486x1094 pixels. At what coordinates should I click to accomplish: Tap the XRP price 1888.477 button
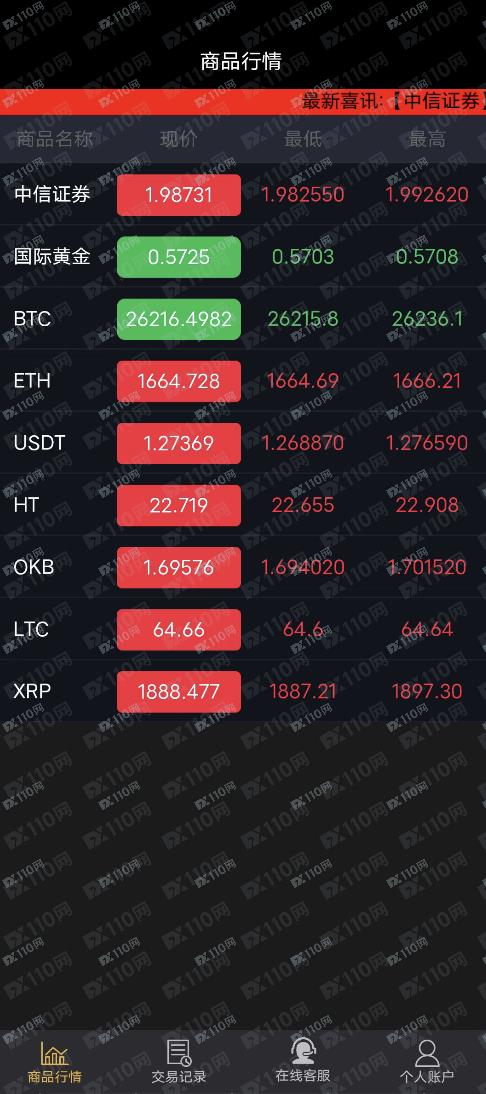(x=179, y=691)
